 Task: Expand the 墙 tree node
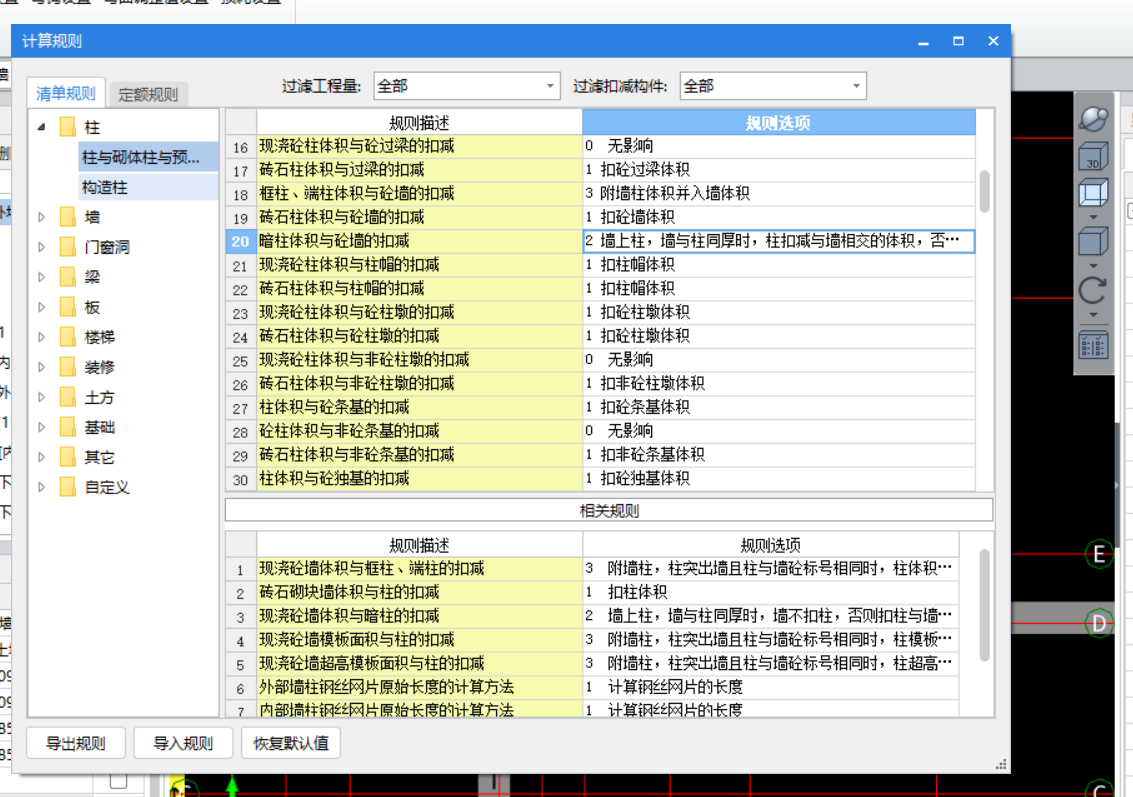[x=41, y=217]
